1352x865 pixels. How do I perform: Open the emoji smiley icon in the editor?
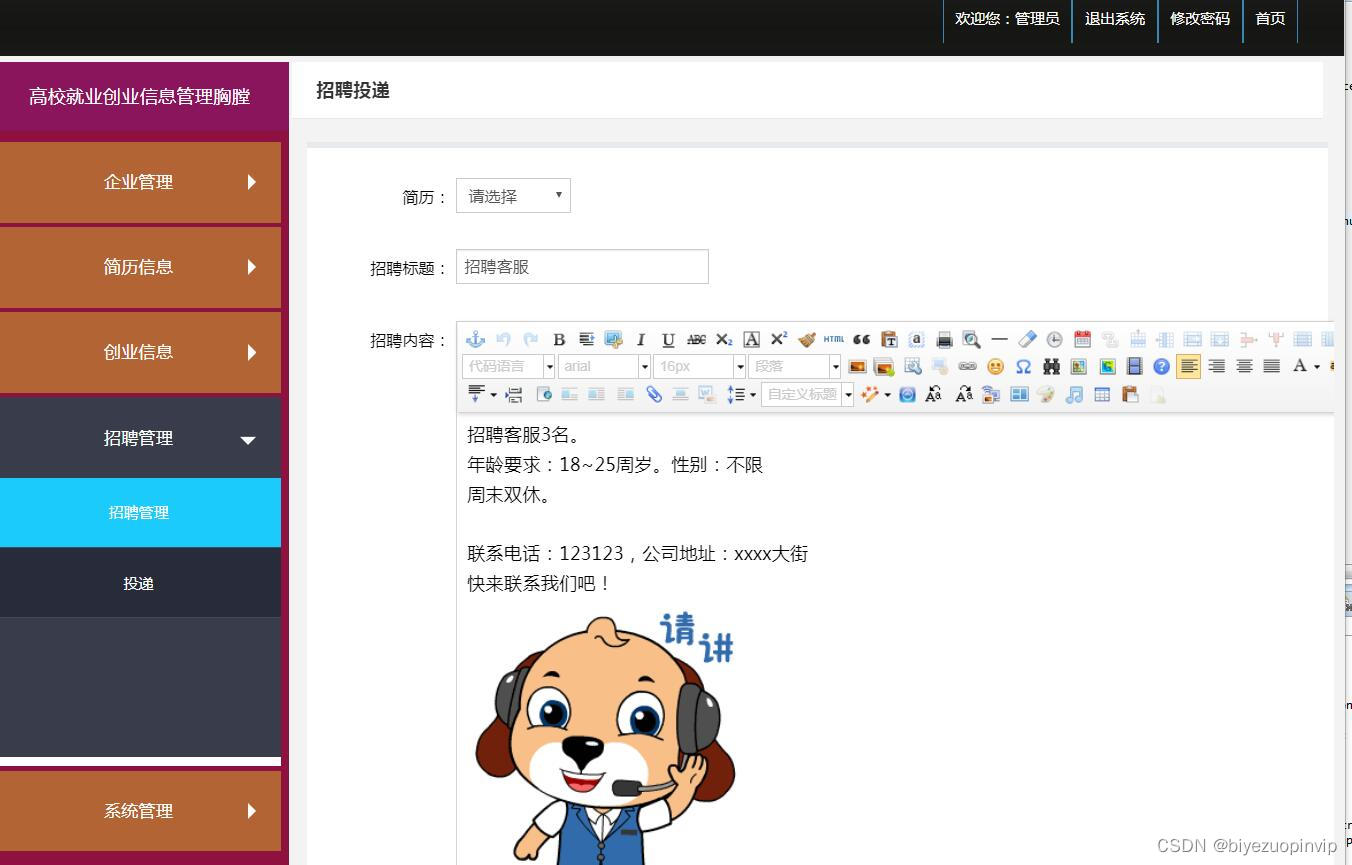[995, 367]
